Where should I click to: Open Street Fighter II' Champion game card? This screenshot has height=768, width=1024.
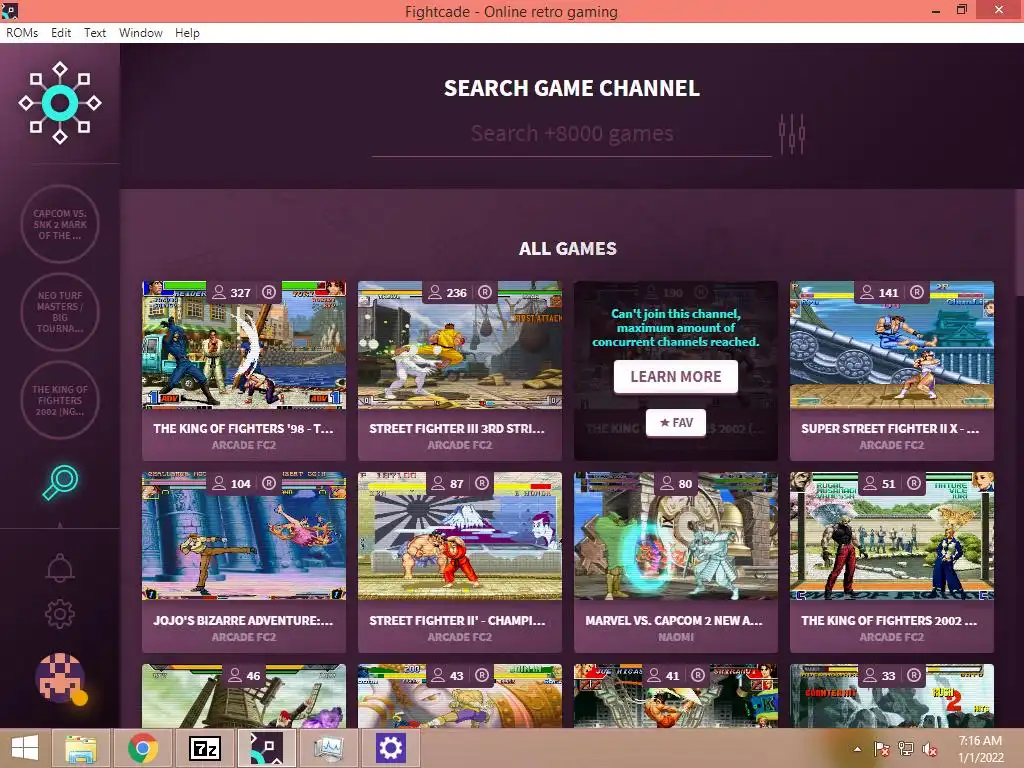click(460, 562)
